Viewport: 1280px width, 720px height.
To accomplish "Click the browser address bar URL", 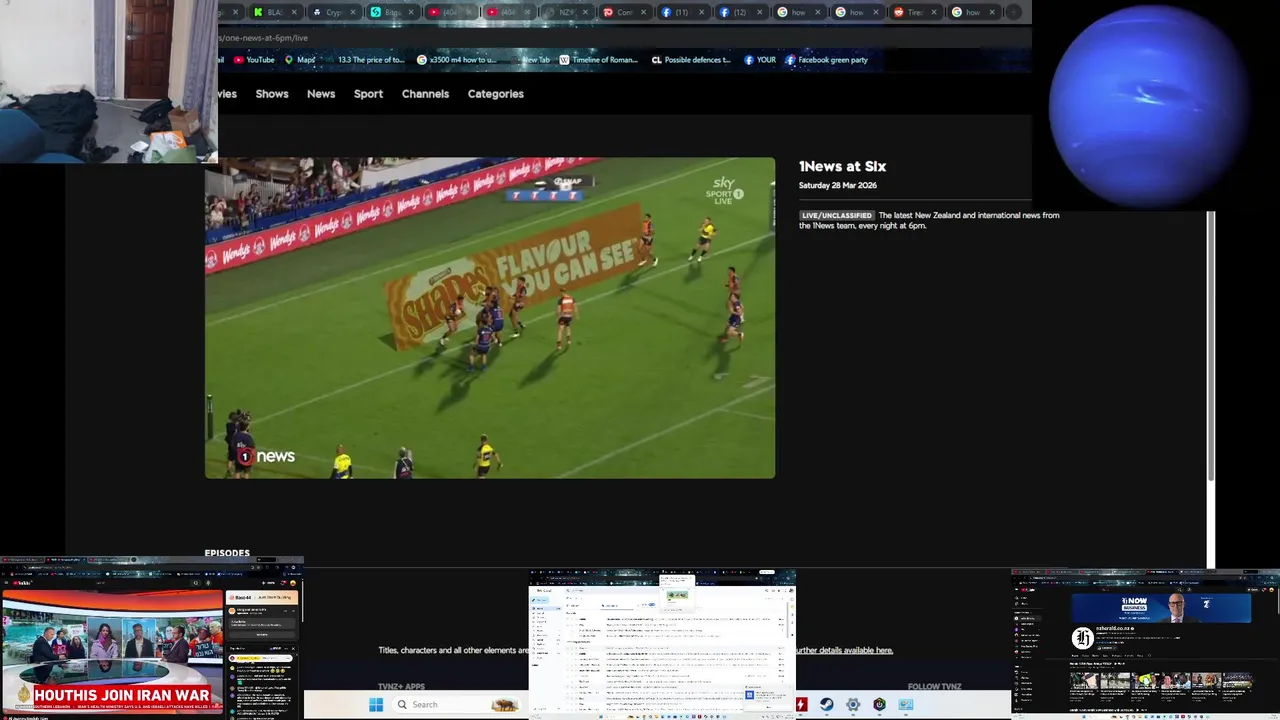I will pyautogui.click(x=264, y=38).
